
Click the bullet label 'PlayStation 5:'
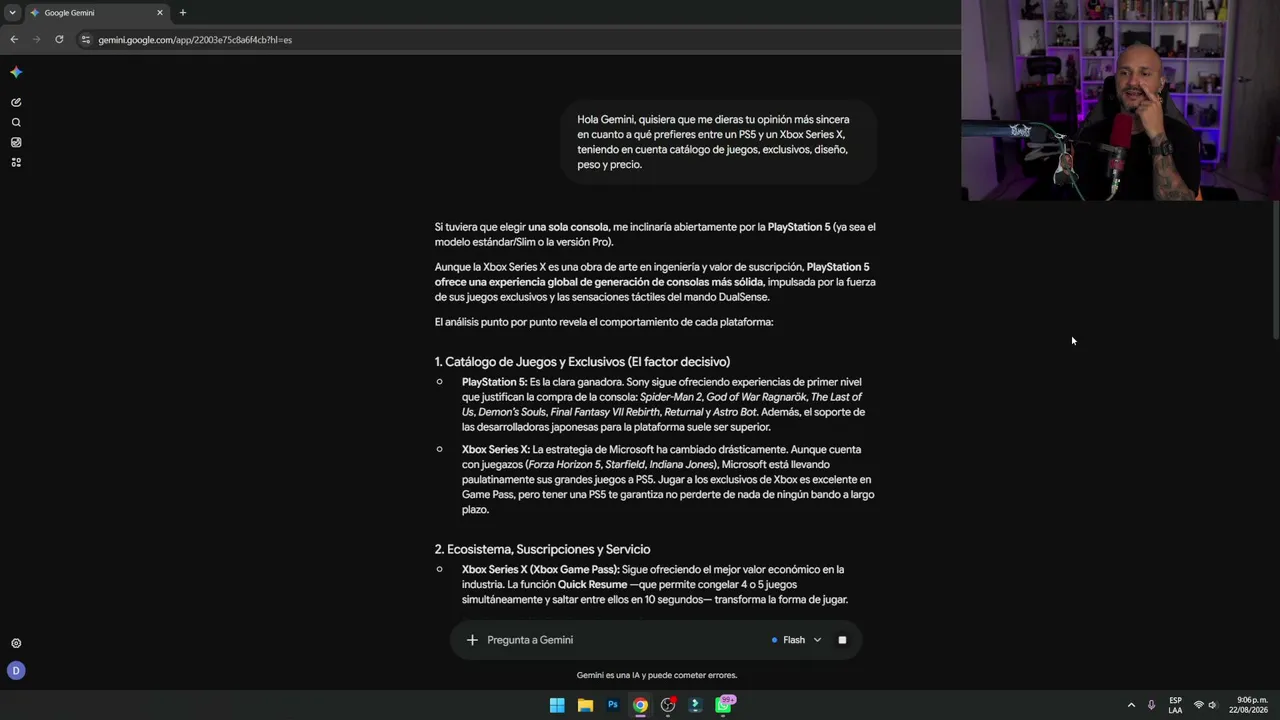[x=494, y=382]
